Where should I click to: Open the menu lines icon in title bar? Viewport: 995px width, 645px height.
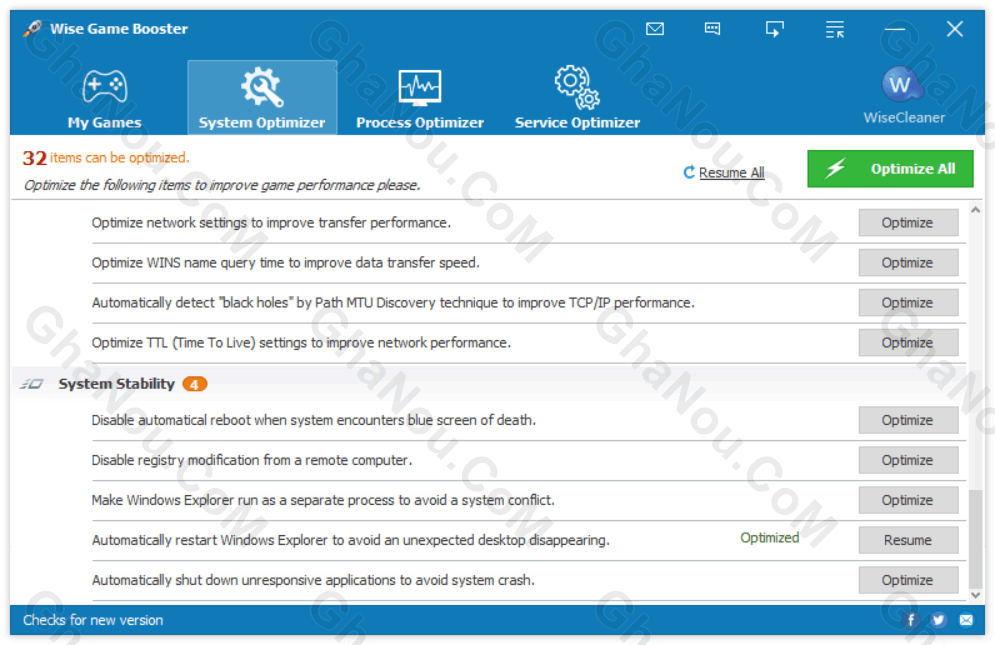[834, 29]
